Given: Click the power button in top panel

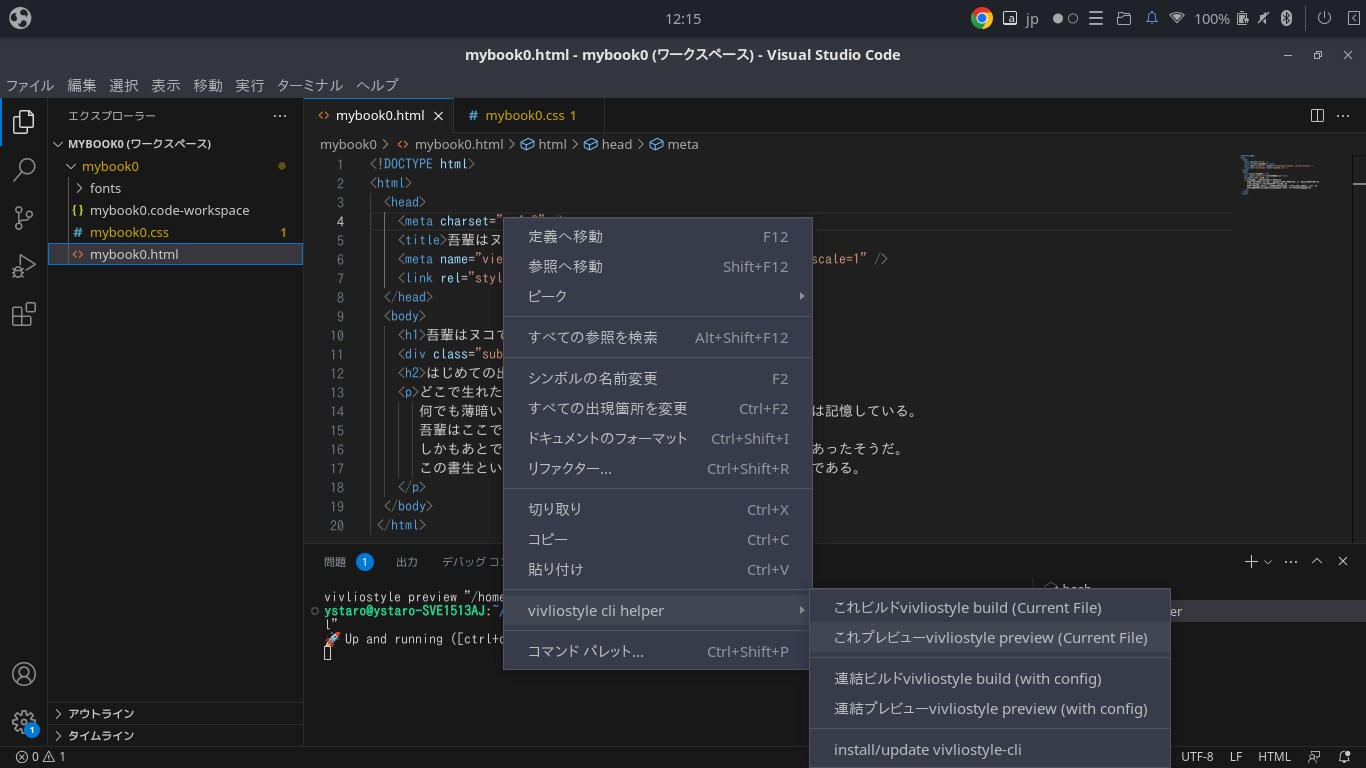Looking at the screenshot, I should tap(1324, 18).
